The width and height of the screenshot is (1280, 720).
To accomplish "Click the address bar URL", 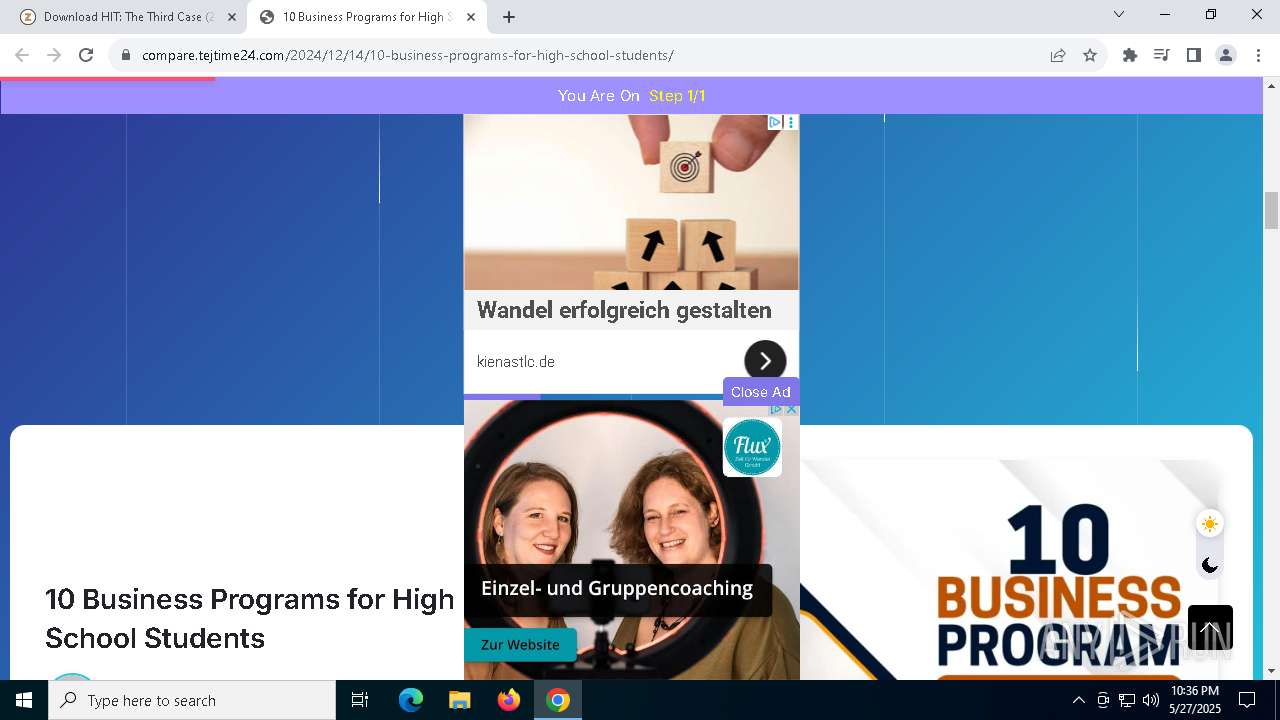I will (408, 55).
